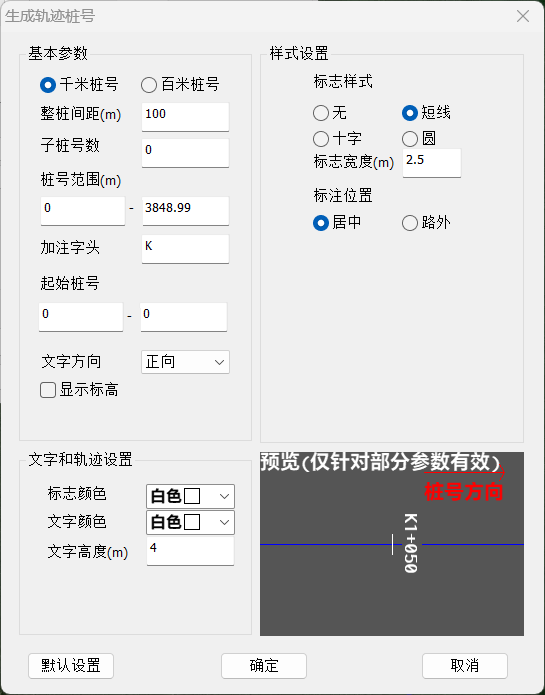Close the 生成轨迹桩号 dialog

523,16
